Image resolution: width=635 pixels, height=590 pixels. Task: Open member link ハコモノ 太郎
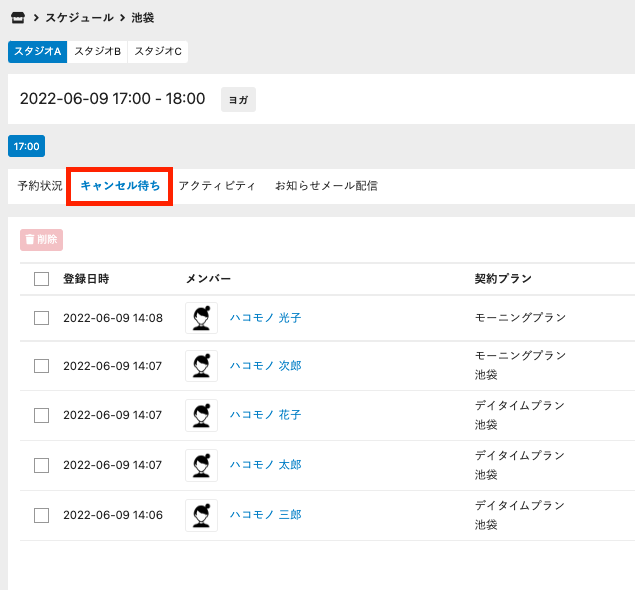pyautogui.click(x=265, y=465)
